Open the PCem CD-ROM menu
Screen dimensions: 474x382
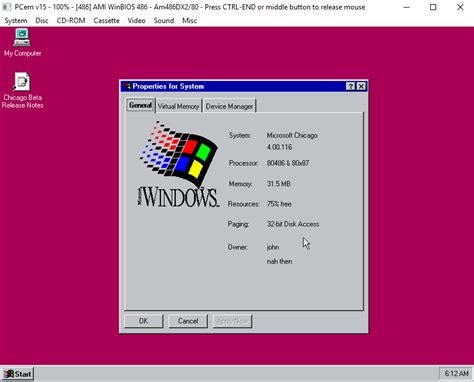[71, 21]
